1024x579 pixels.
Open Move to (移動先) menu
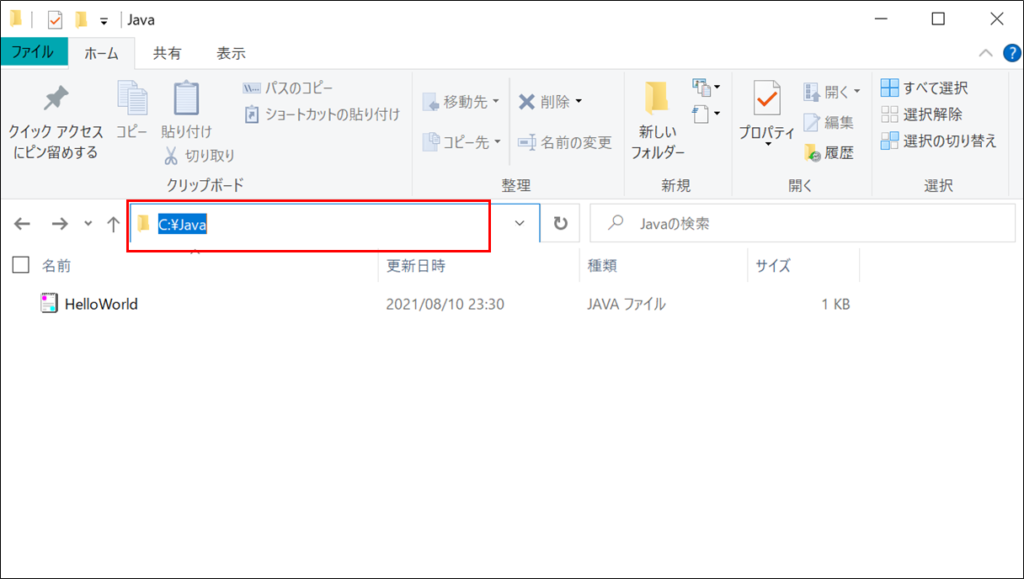point(461,102)
